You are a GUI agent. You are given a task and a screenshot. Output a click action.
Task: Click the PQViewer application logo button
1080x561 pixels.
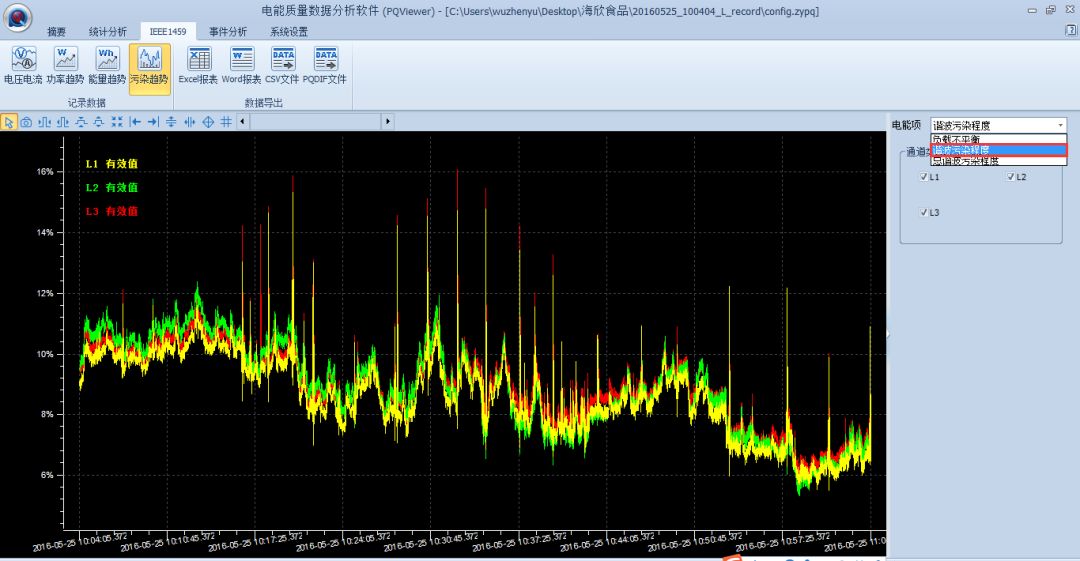click(x=17, y=17)
